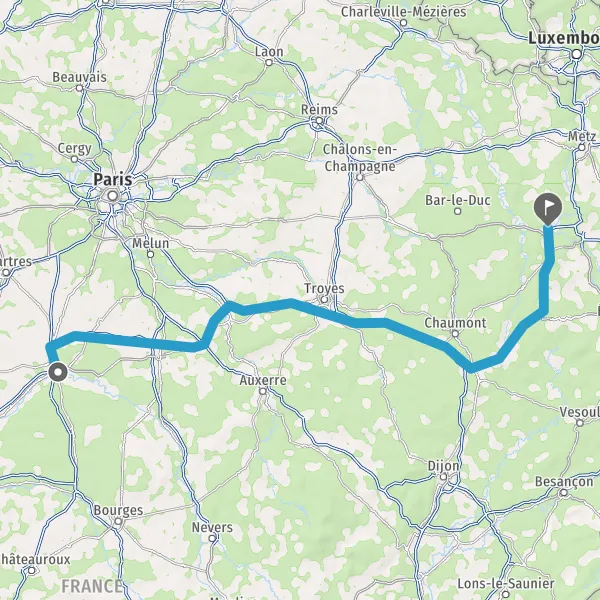Click the FRANCE country label
Screen dimensions: 600x600
tap(92, 586)
